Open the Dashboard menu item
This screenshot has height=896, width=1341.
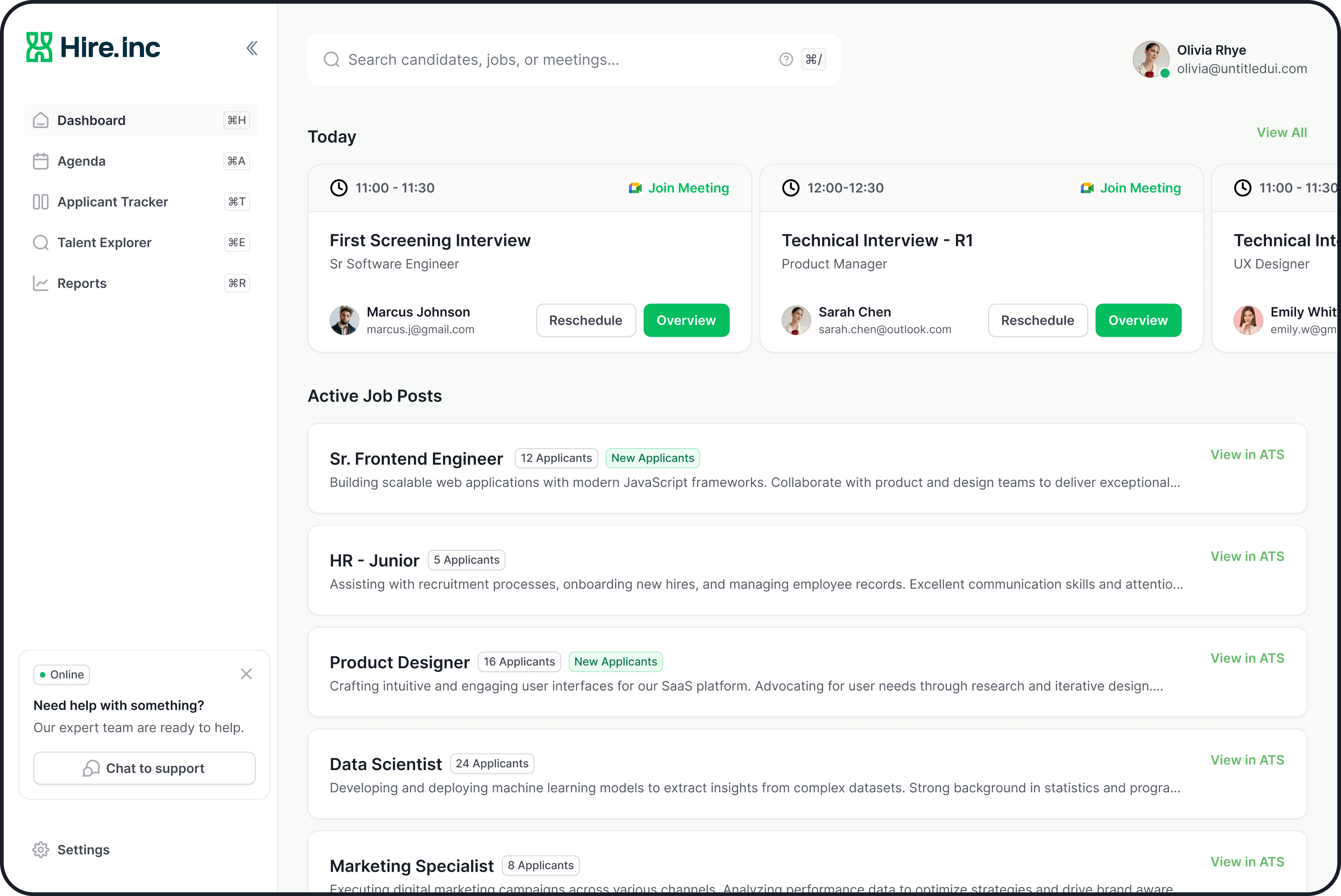pyautogui.click(x=91, y=120)
